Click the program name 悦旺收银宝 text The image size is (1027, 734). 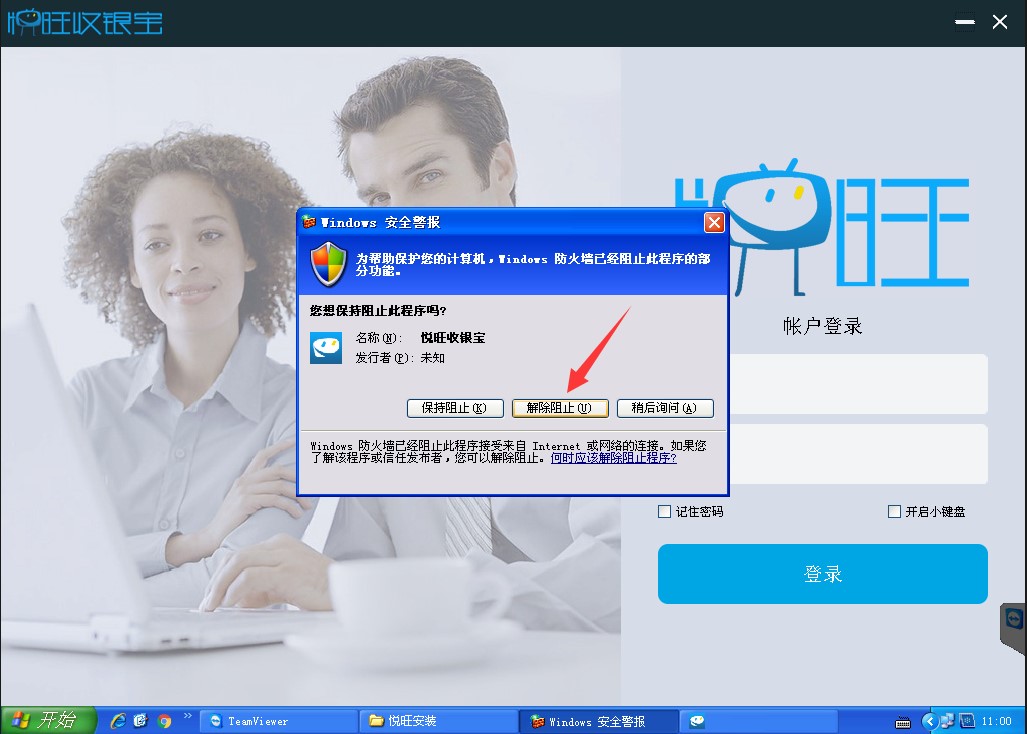(x=453, y=338)
